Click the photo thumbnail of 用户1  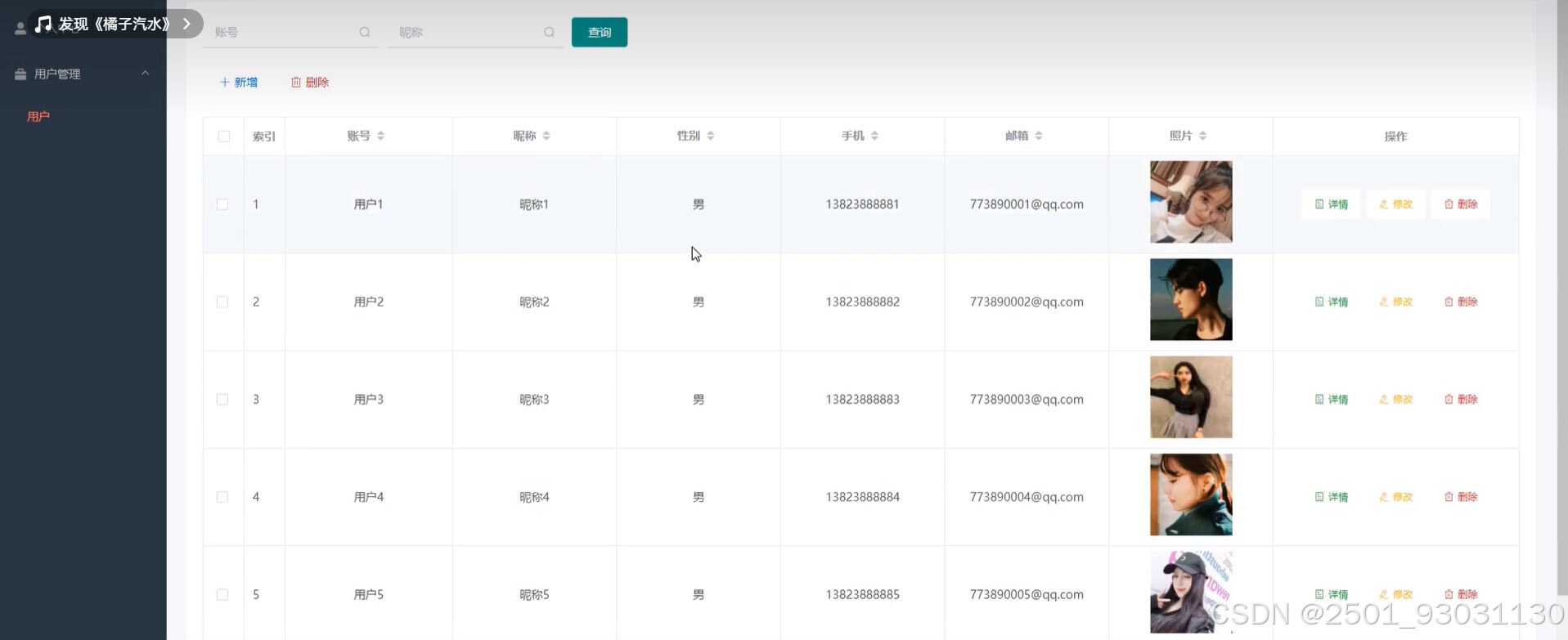tap(1191, 202)
